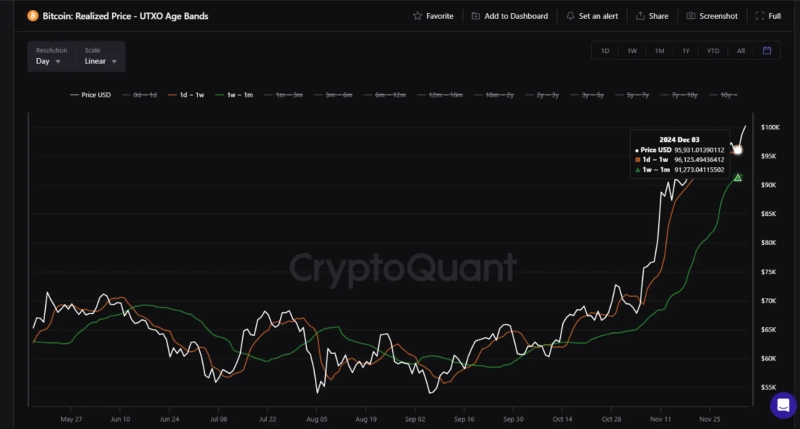This screenshot has height=429, width=800.
Task: Click the Bitcoin logo icon in title
Action: [x=33, y=16]
